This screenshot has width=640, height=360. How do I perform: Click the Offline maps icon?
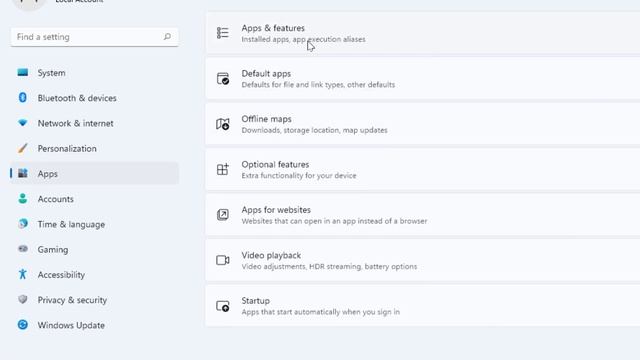[x=222, y=124]
